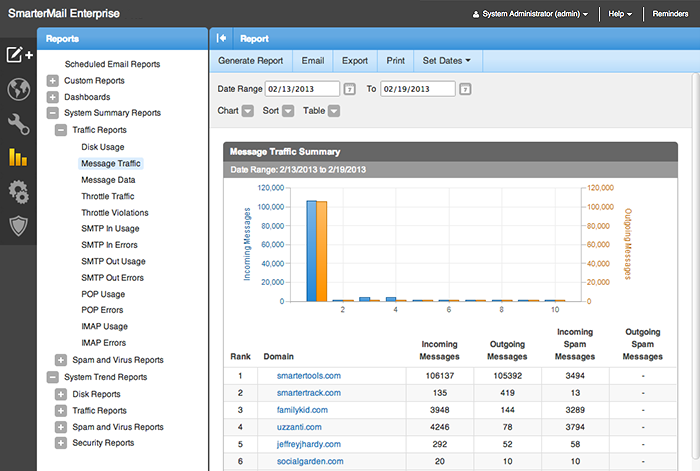Click the Generate Report button
The height and width of the screenshot is (471, 700).
[250, 61]
